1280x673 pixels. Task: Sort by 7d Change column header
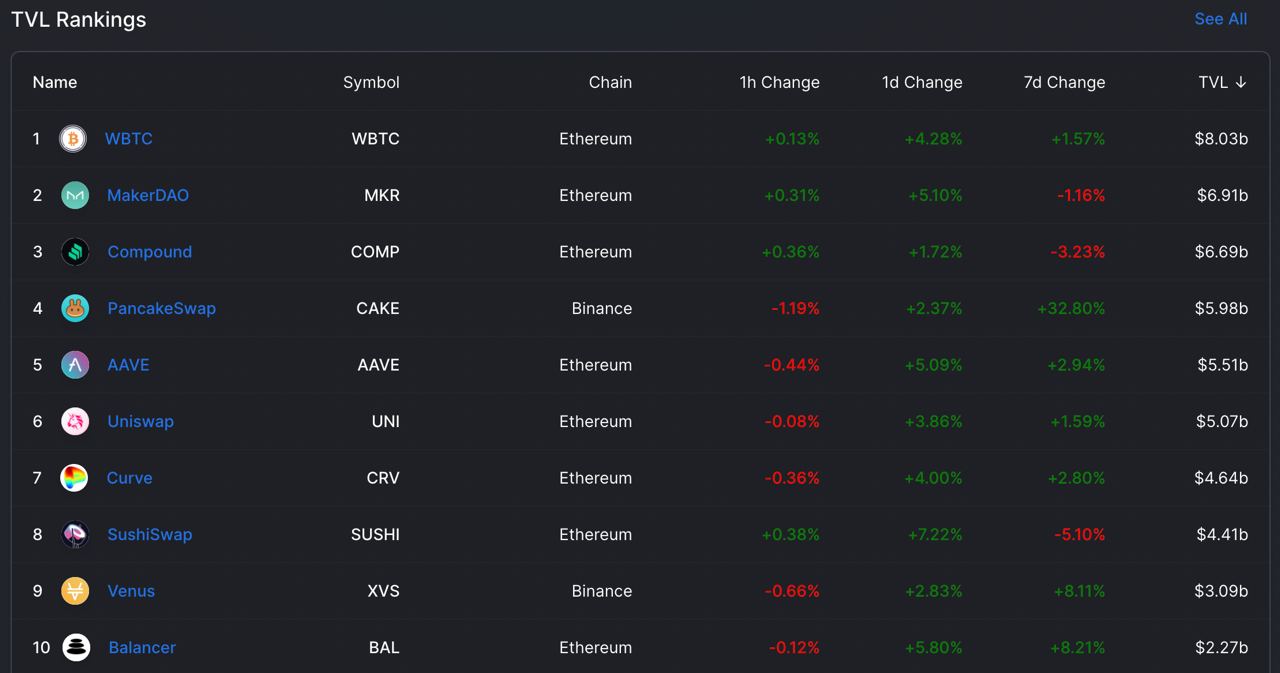point(1064,82)
